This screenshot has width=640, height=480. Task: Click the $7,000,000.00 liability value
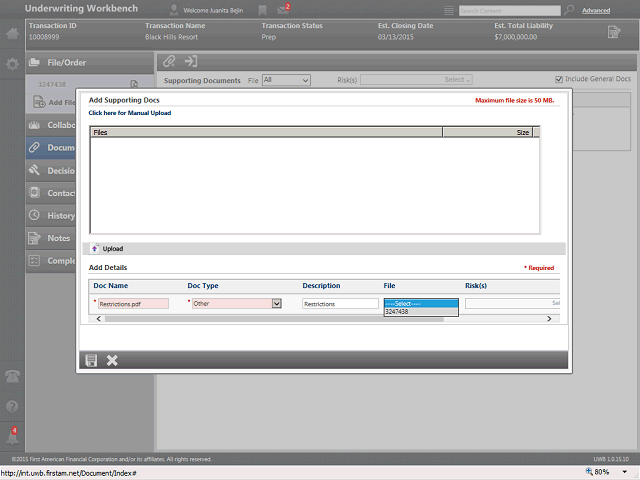tap(516, 37)
